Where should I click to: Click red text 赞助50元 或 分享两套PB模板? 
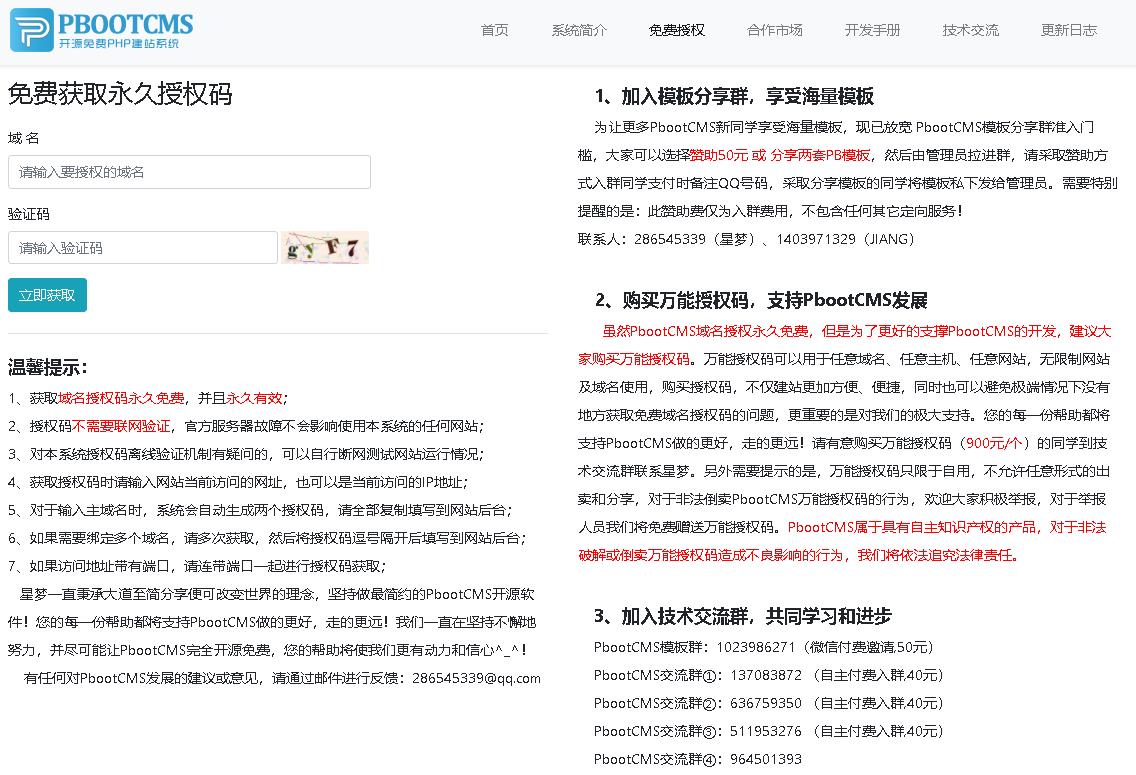(x=780, y=155)
